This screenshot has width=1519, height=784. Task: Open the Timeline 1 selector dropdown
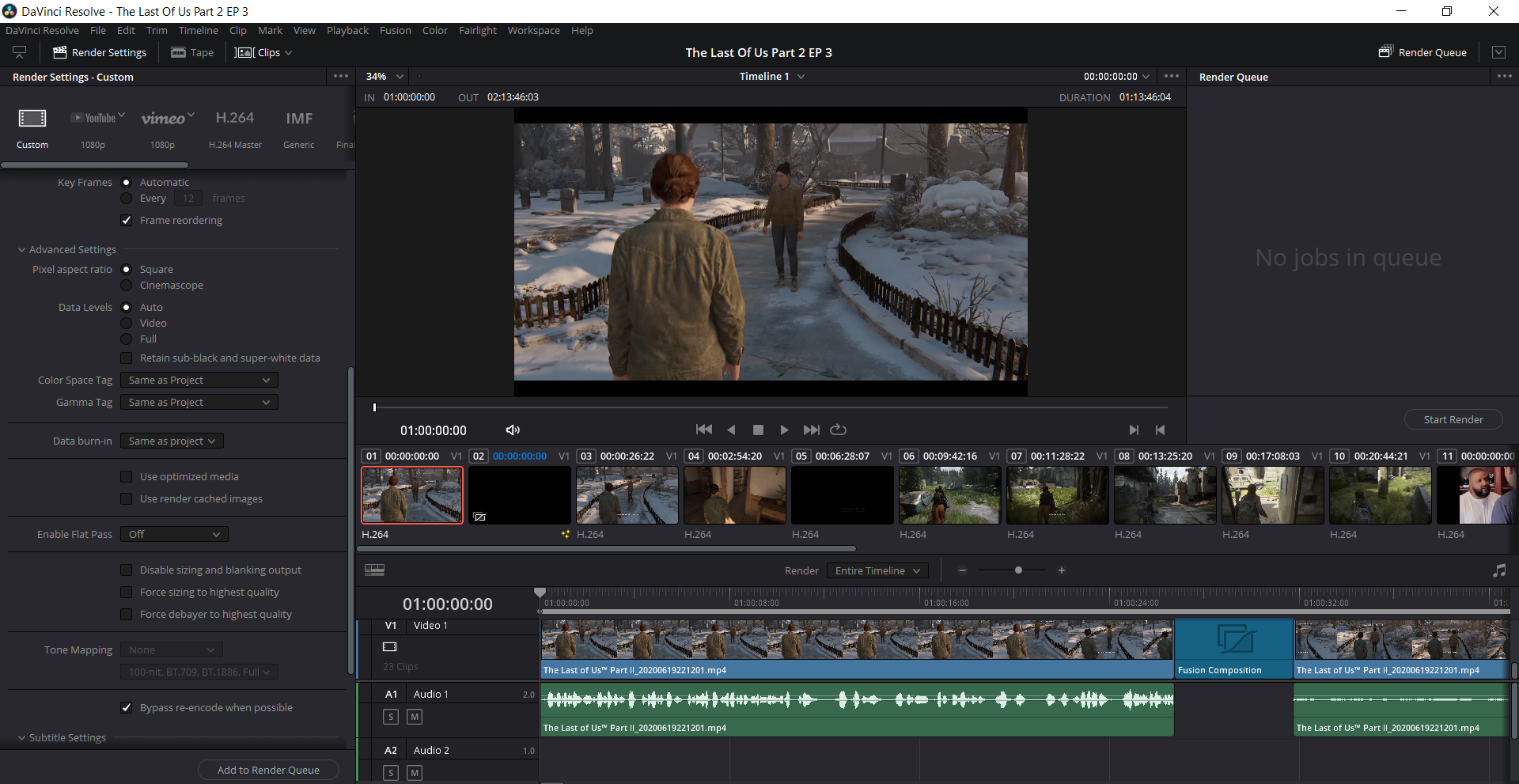[x=772, y=77]
